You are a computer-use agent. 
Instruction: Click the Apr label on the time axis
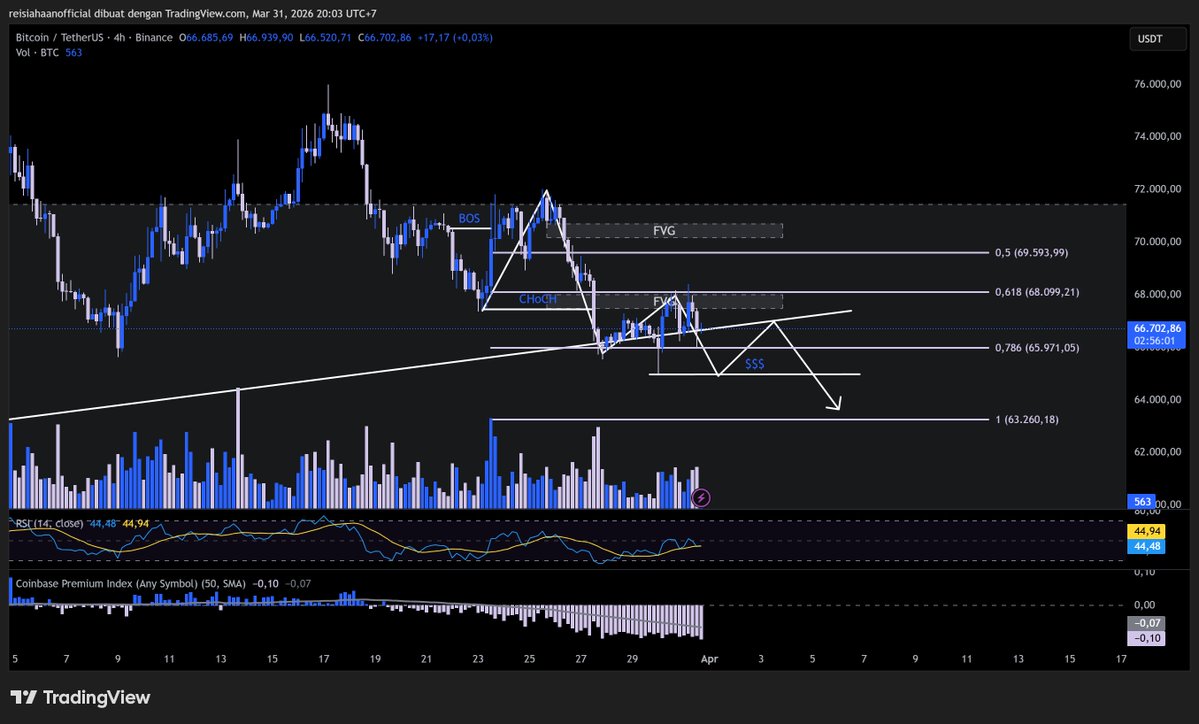[710, 658]
